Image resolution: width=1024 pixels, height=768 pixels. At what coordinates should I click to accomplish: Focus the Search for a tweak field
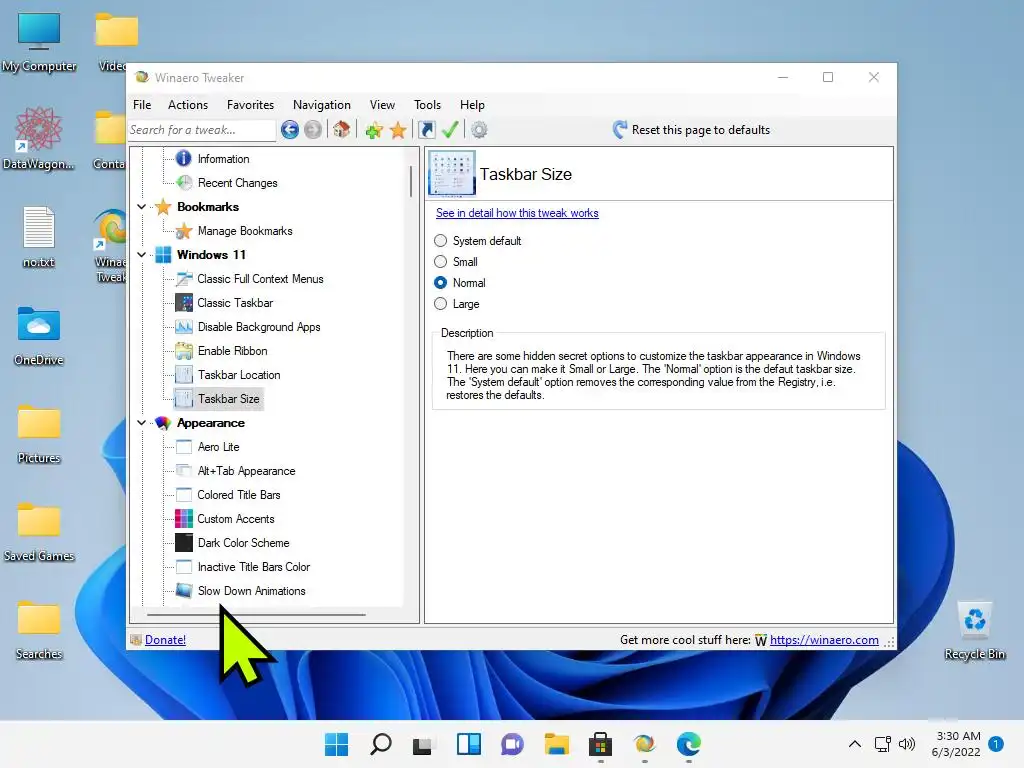coord(202,130)
